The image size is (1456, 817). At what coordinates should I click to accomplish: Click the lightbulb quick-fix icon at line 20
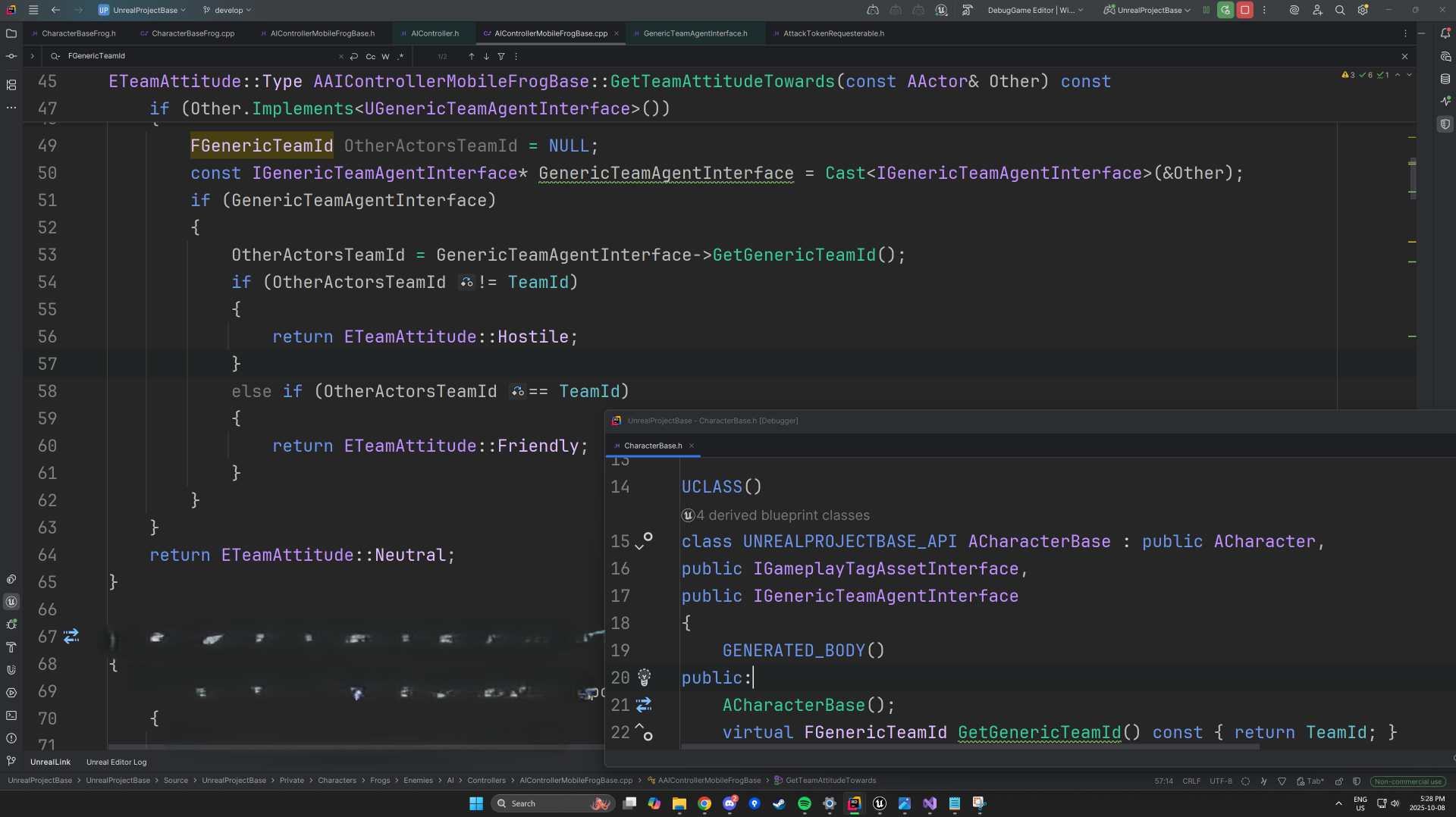coord(644,677)
